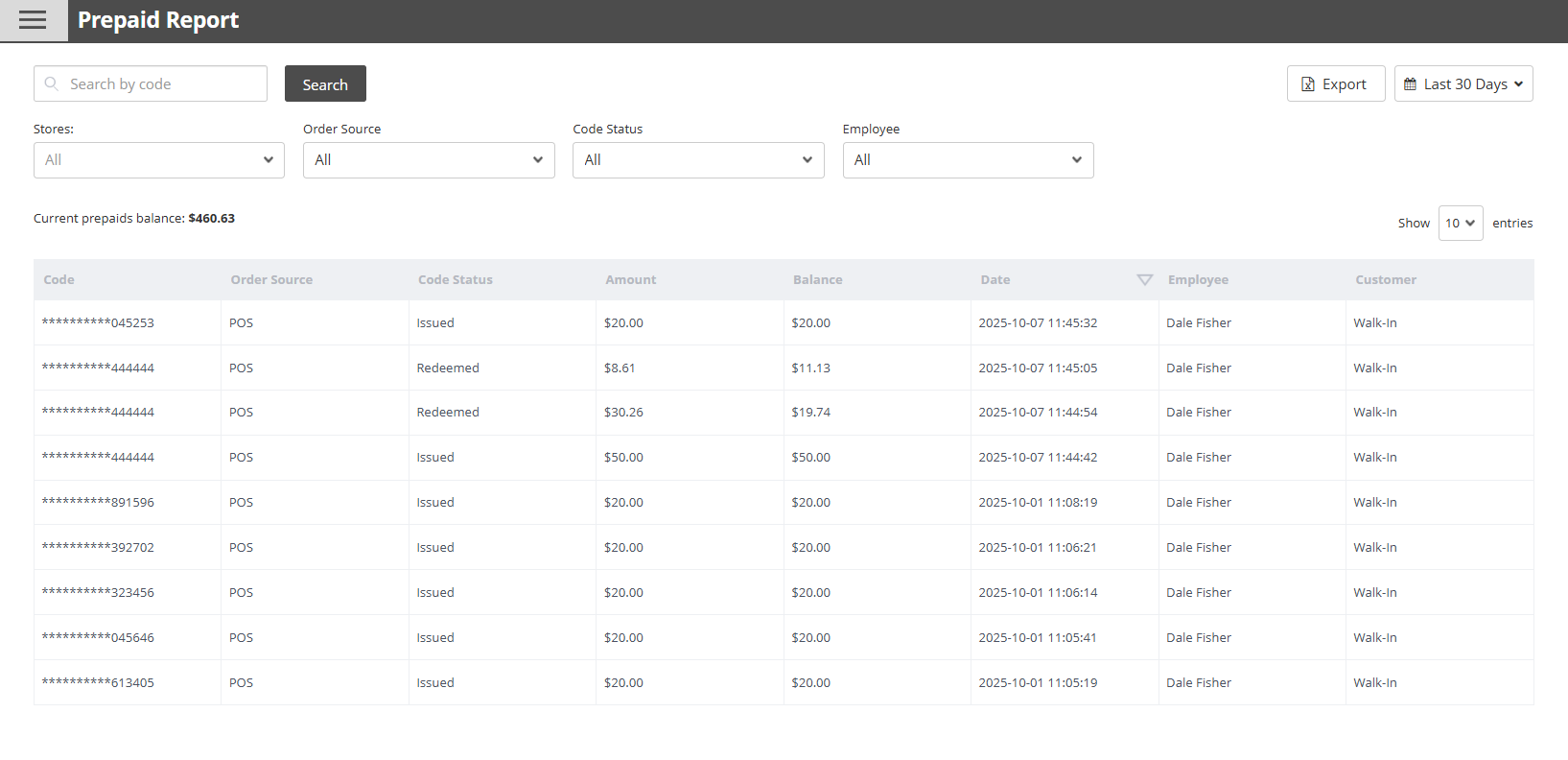Image resolution: width=1568 pixels, height=760 pixels.
Task: Change the Show entries count selector
Action: [1460, 223]
